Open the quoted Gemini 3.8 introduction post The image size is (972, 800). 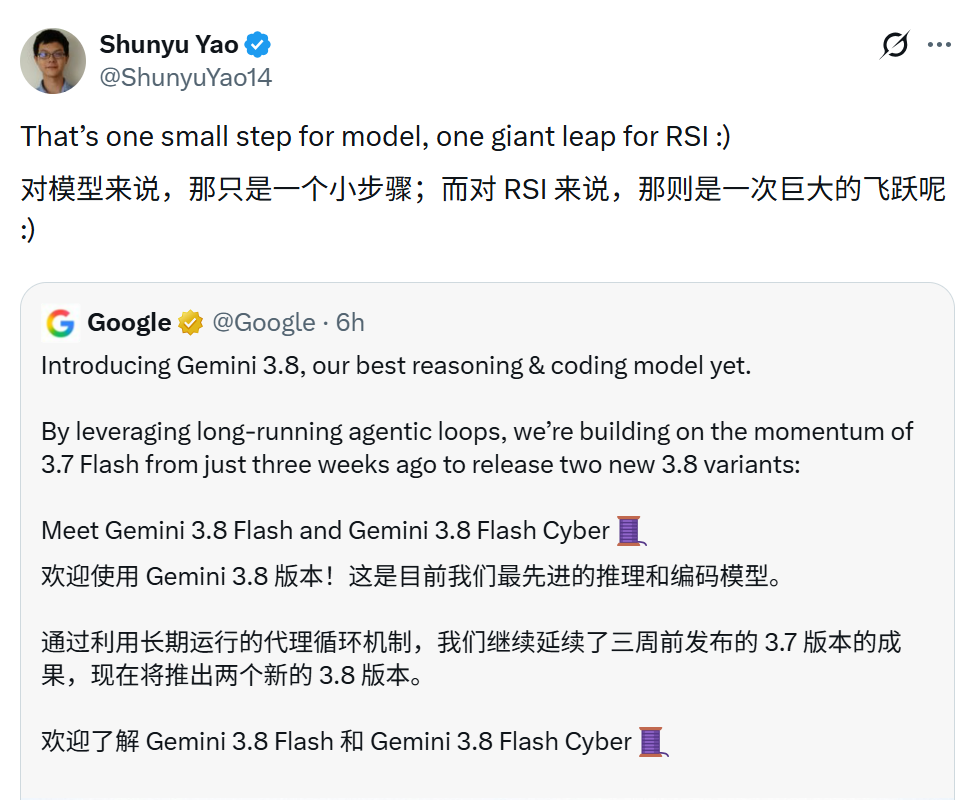[487, 541]
